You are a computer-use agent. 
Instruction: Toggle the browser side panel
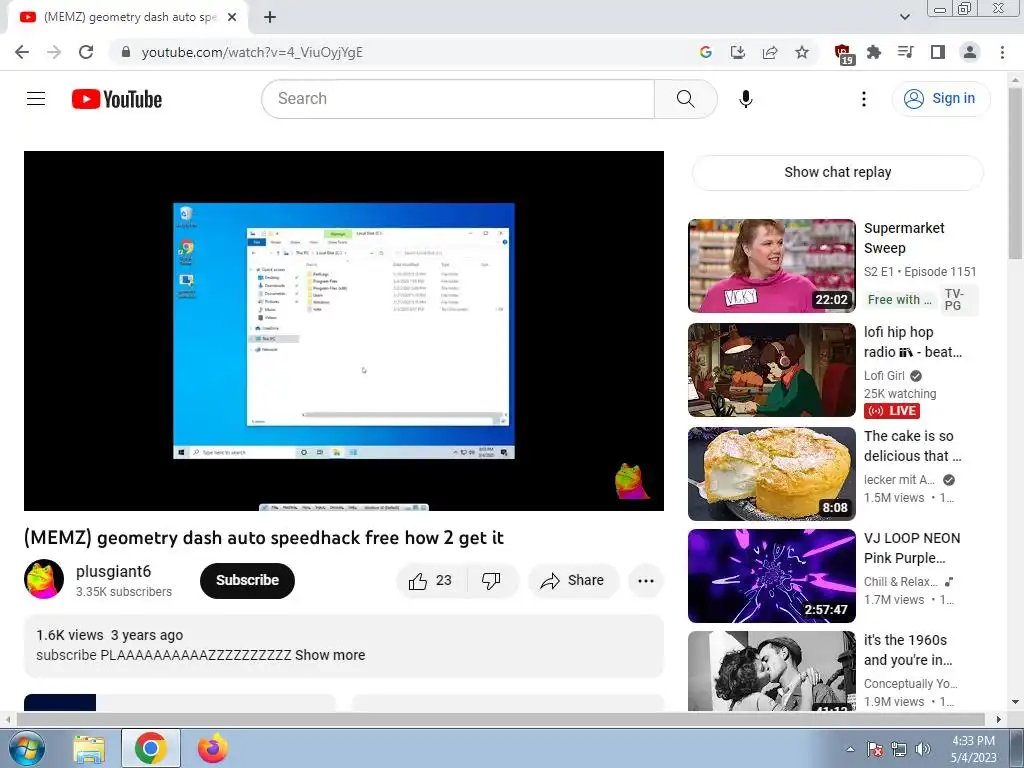(x=938, y=52)
